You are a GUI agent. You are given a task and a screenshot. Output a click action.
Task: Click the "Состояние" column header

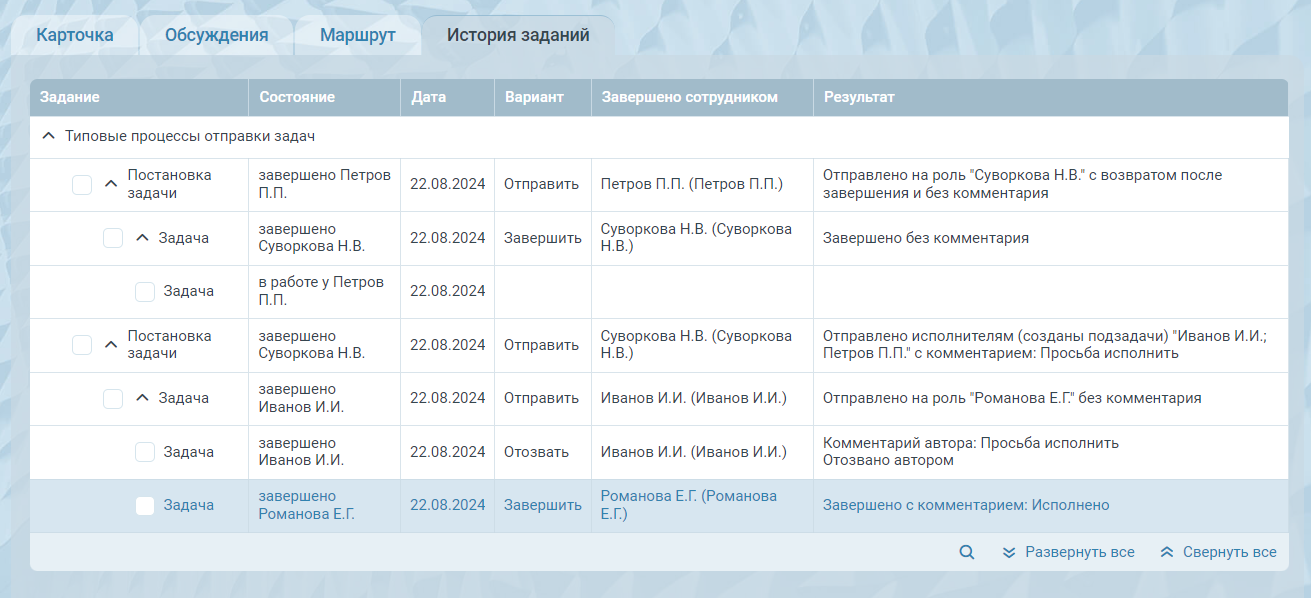point(297,97)
